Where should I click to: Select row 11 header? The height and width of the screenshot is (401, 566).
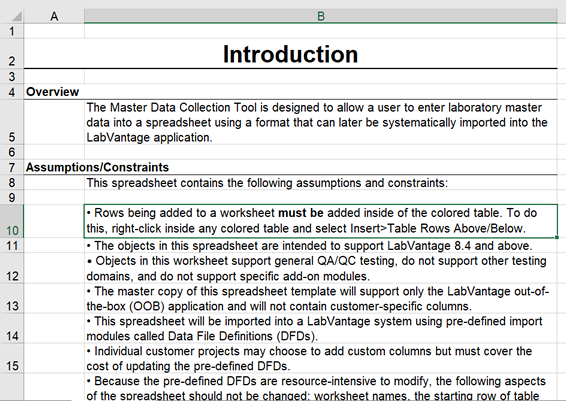coord(12,245)
